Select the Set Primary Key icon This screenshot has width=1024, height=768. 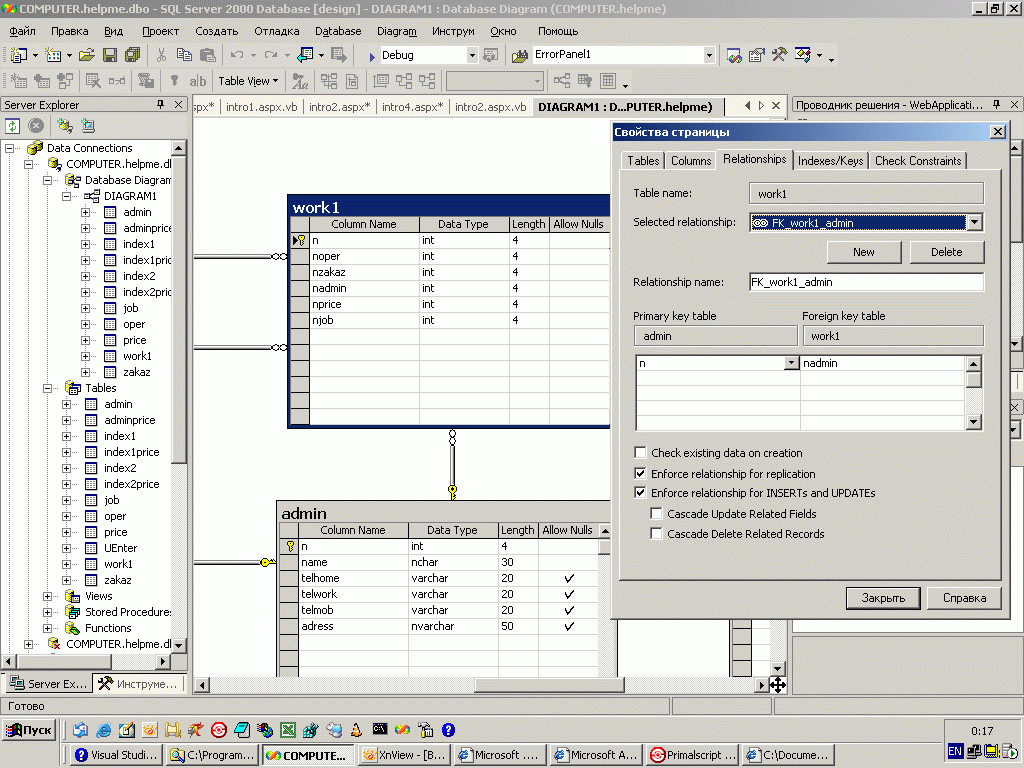(175, 81)
